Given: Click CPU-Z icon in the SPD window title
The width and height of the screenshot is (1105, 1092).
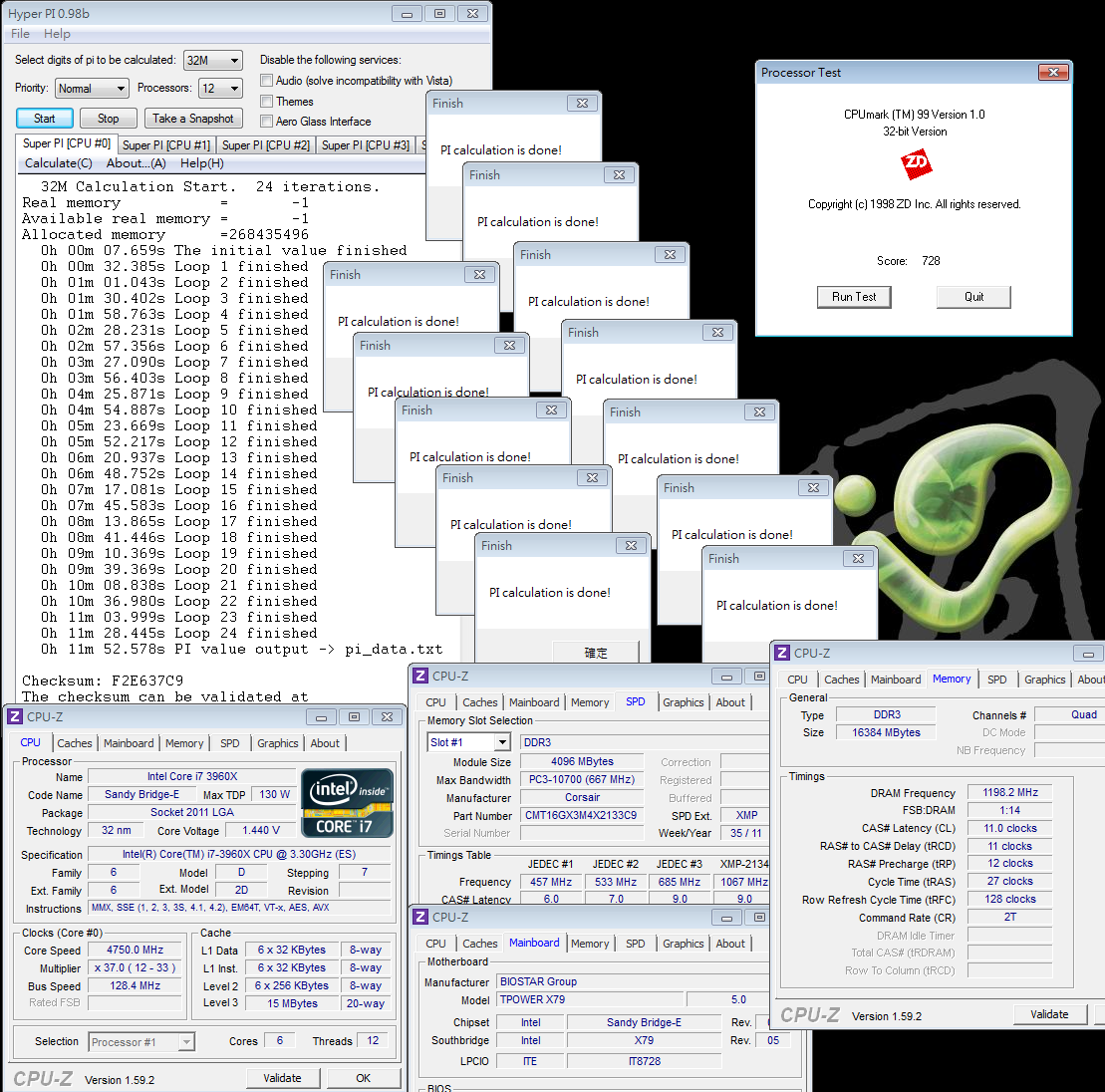Looking at the screenshot, I should [420, 676].
